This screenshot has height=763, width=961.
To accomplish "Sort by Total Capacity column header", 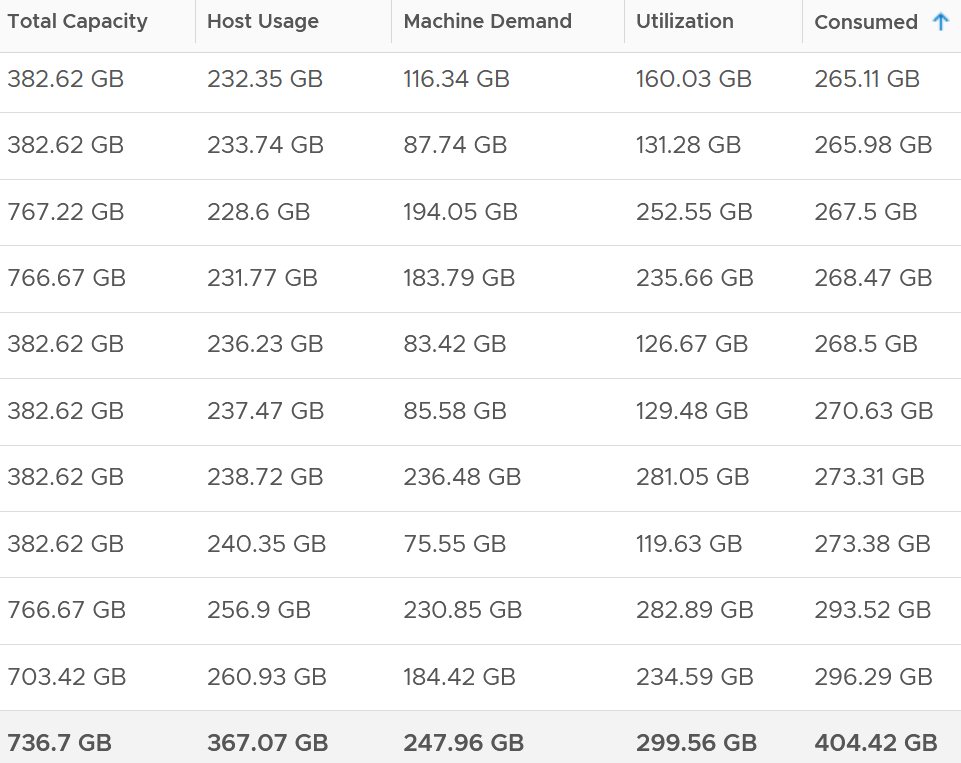I will coord(77,21).
